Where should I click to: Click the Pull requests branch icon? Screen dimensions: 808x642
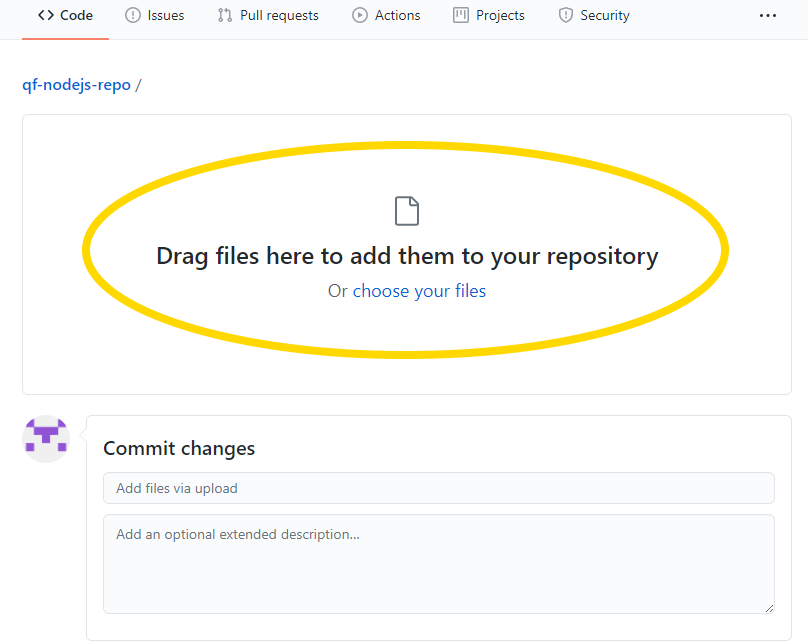point(225,15)
